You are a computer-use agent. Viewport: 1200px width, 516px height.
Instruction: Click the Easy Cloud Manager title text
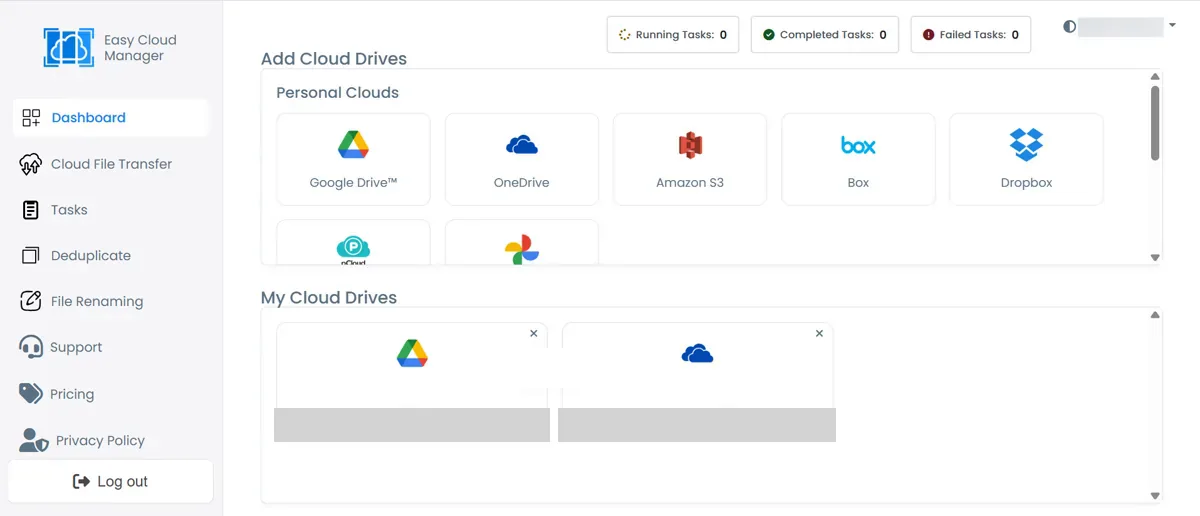[x=140, y=48]
